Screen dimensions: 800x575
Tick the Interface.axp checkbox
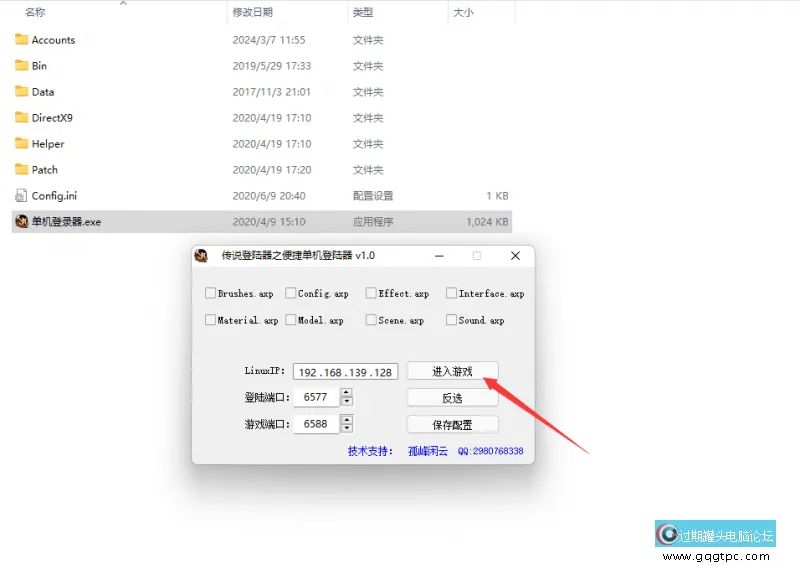tap(451, 293)
